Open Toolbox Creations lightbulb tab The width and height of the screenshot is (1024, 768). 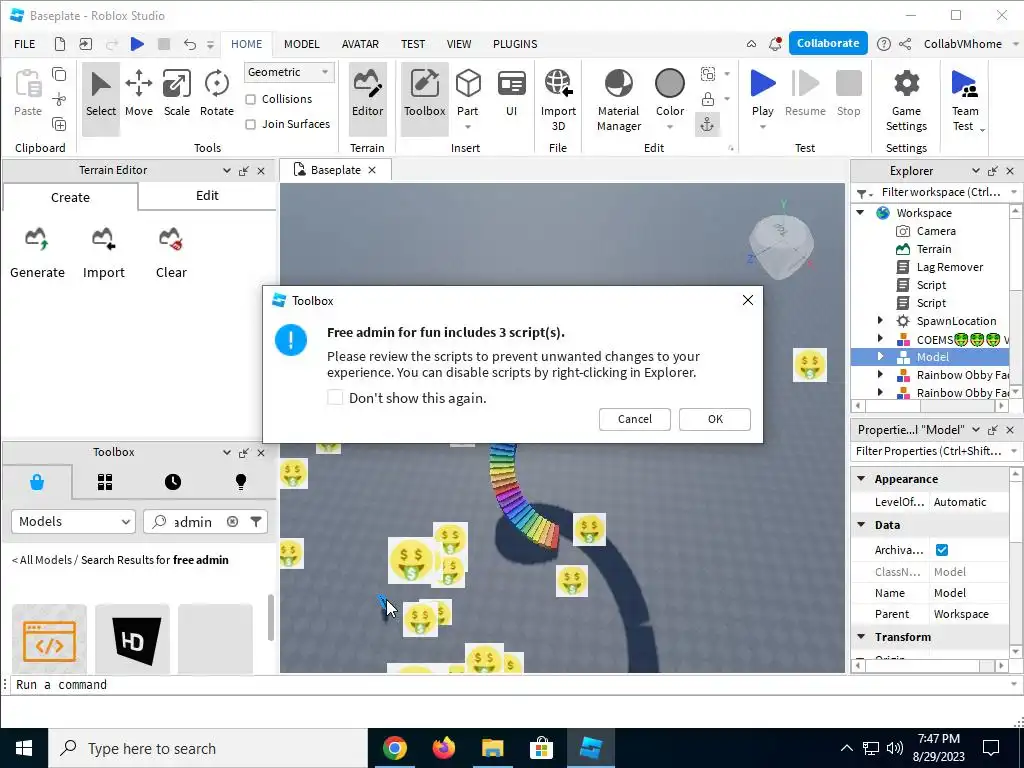coord(240,482)
